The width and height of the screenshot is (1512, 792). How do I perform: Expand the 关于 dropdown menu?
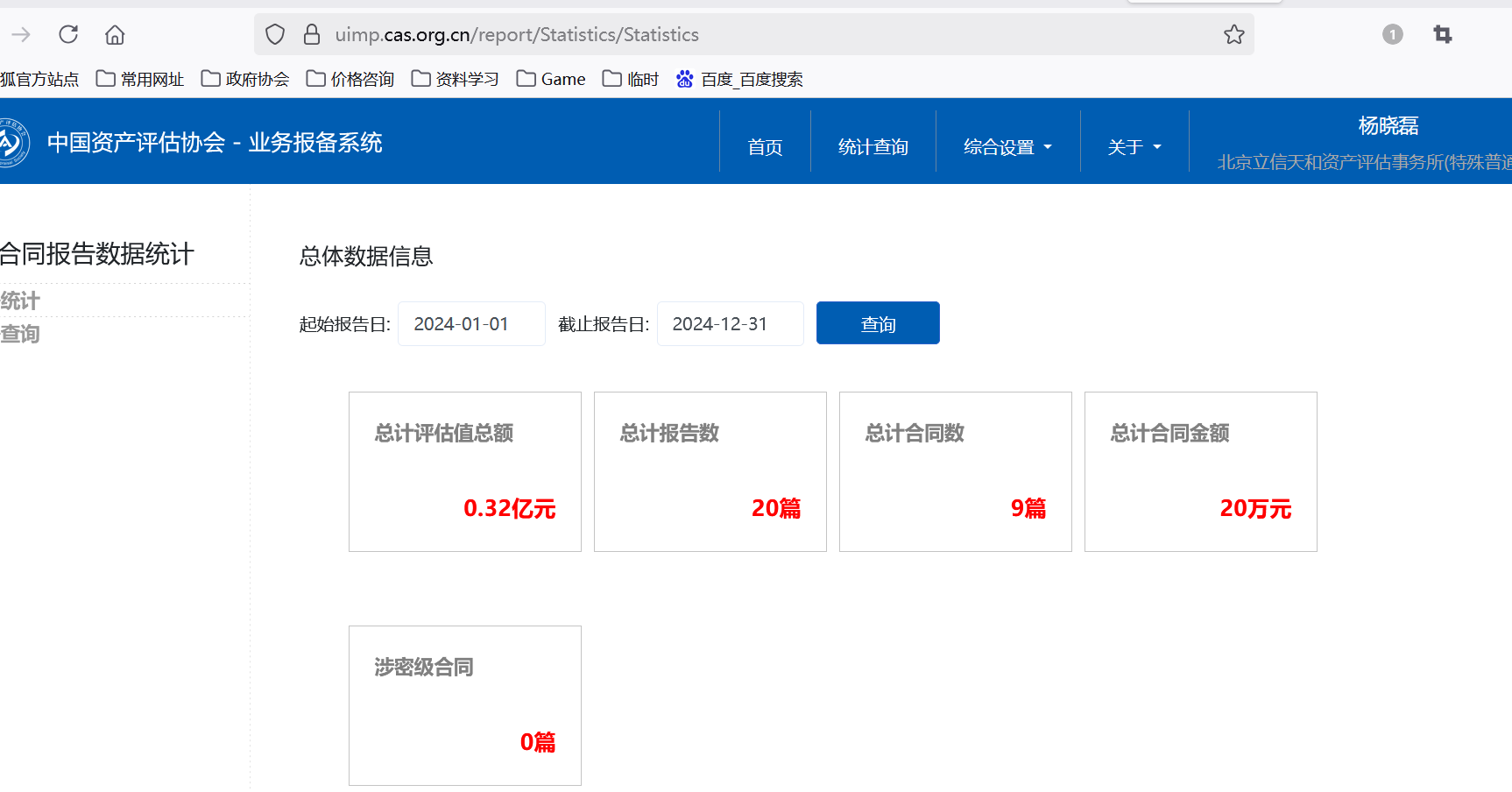pos(1134,147)
